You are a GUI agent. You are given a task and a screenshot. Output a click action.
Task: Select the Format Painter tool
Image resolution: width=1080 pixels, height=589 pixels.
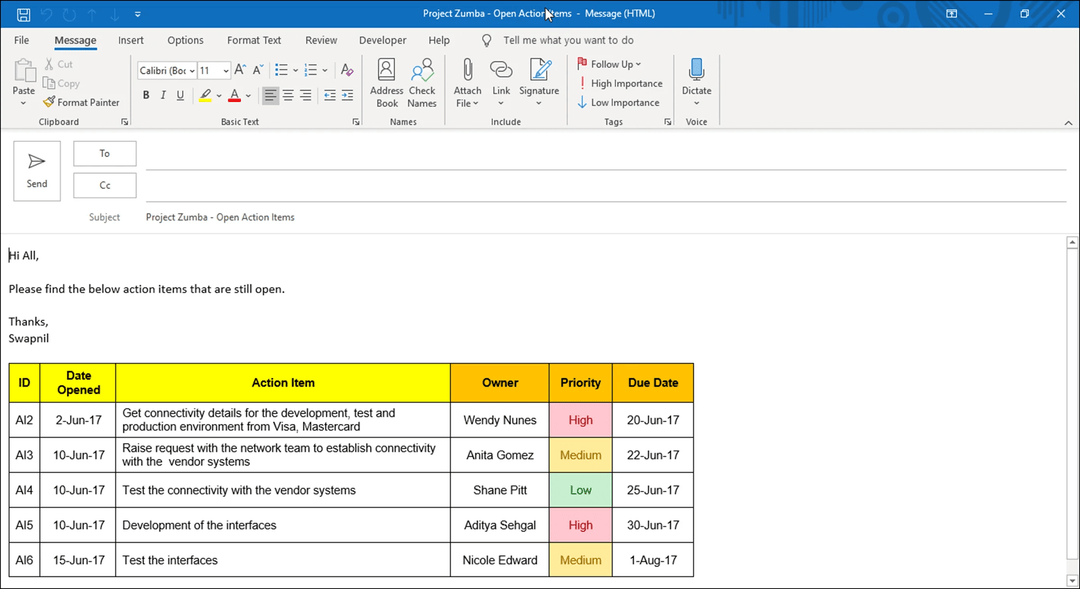point(81,102)
